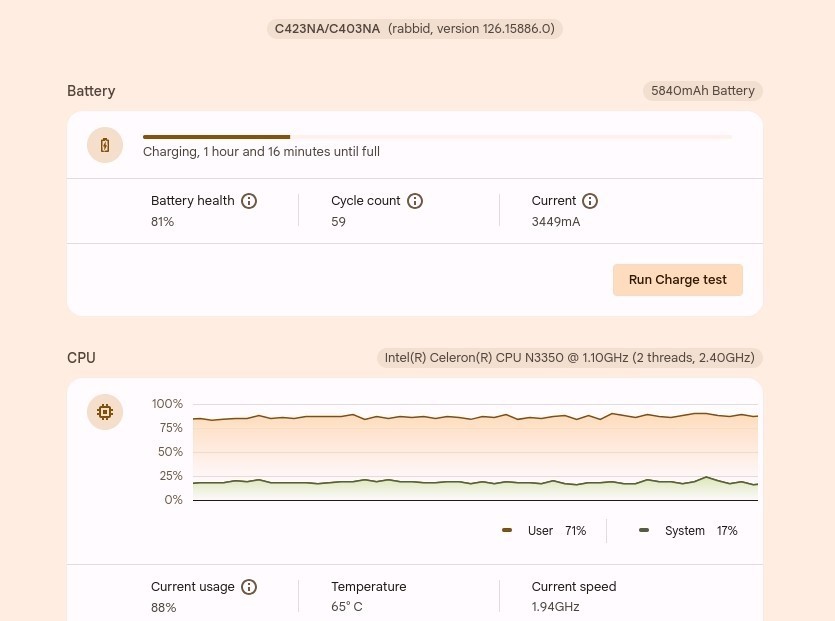Click the 5840mAh Battery label chip
The height and width of the screenshot is (621, 835).
click(702, 91)
